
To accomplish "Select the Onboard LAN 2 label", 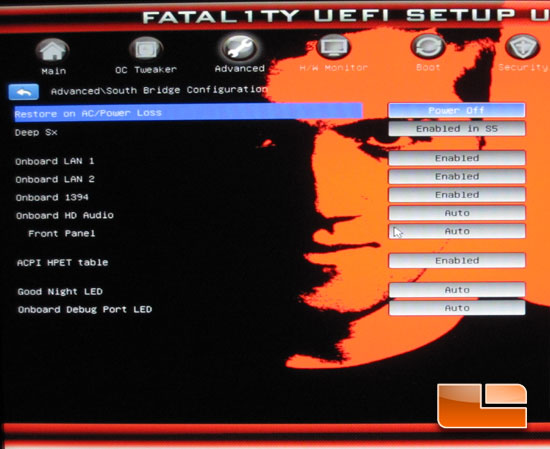I will point(55,180).
